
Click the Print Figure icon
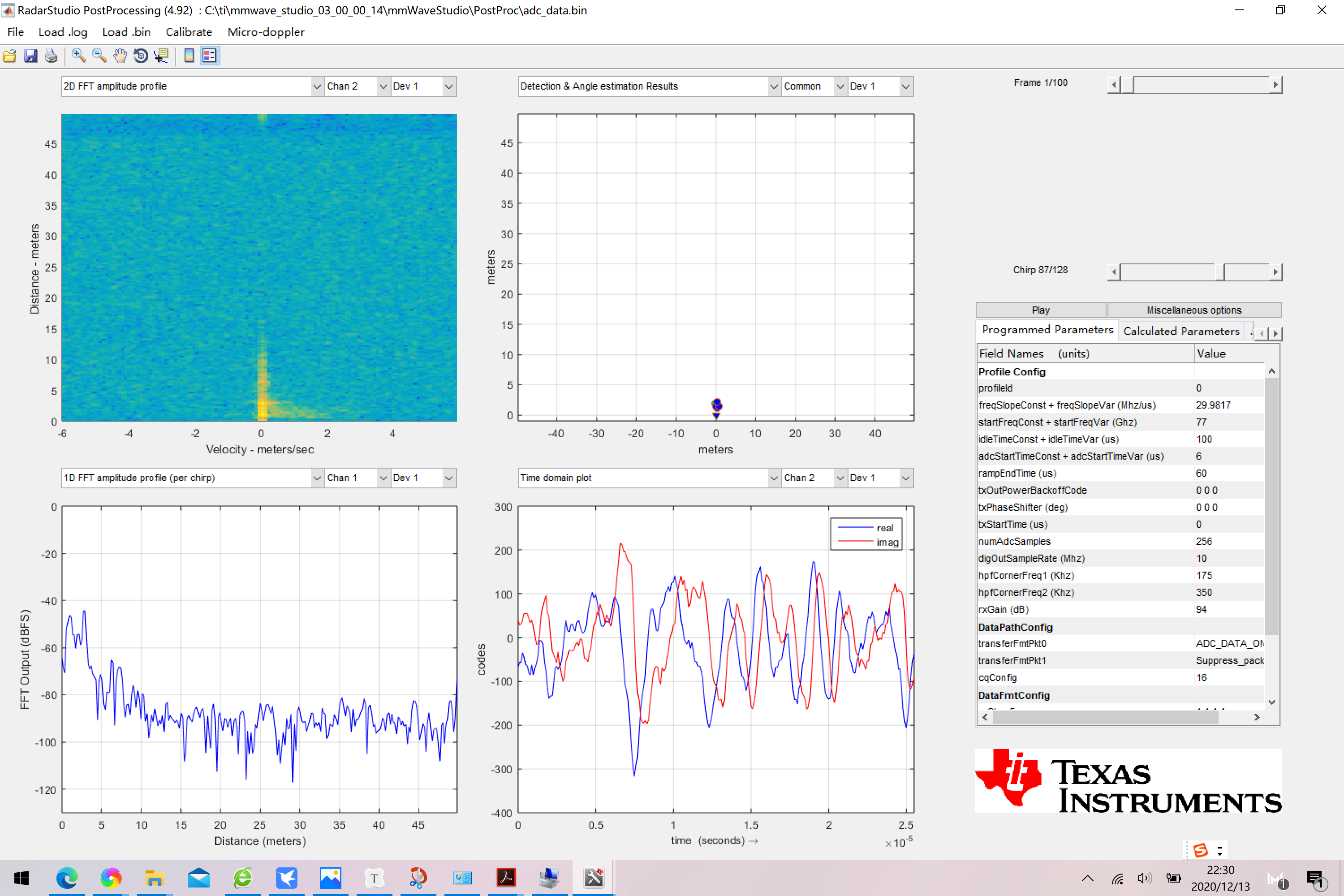[x=51, y=56]
